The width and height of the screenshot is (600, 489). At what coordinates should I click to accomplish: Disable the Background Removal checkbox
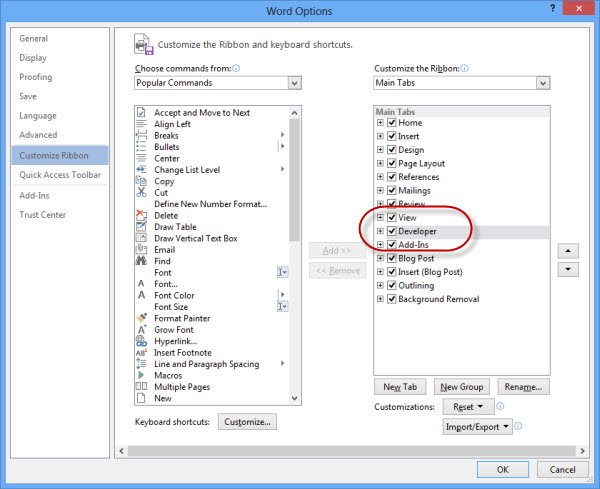[x=391, y=299]
